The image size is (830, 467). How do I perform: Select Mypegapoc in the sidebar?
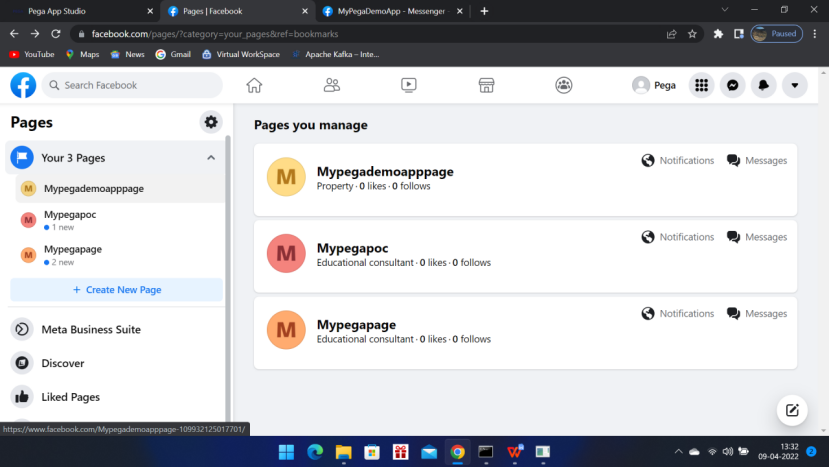click(120, 220)
